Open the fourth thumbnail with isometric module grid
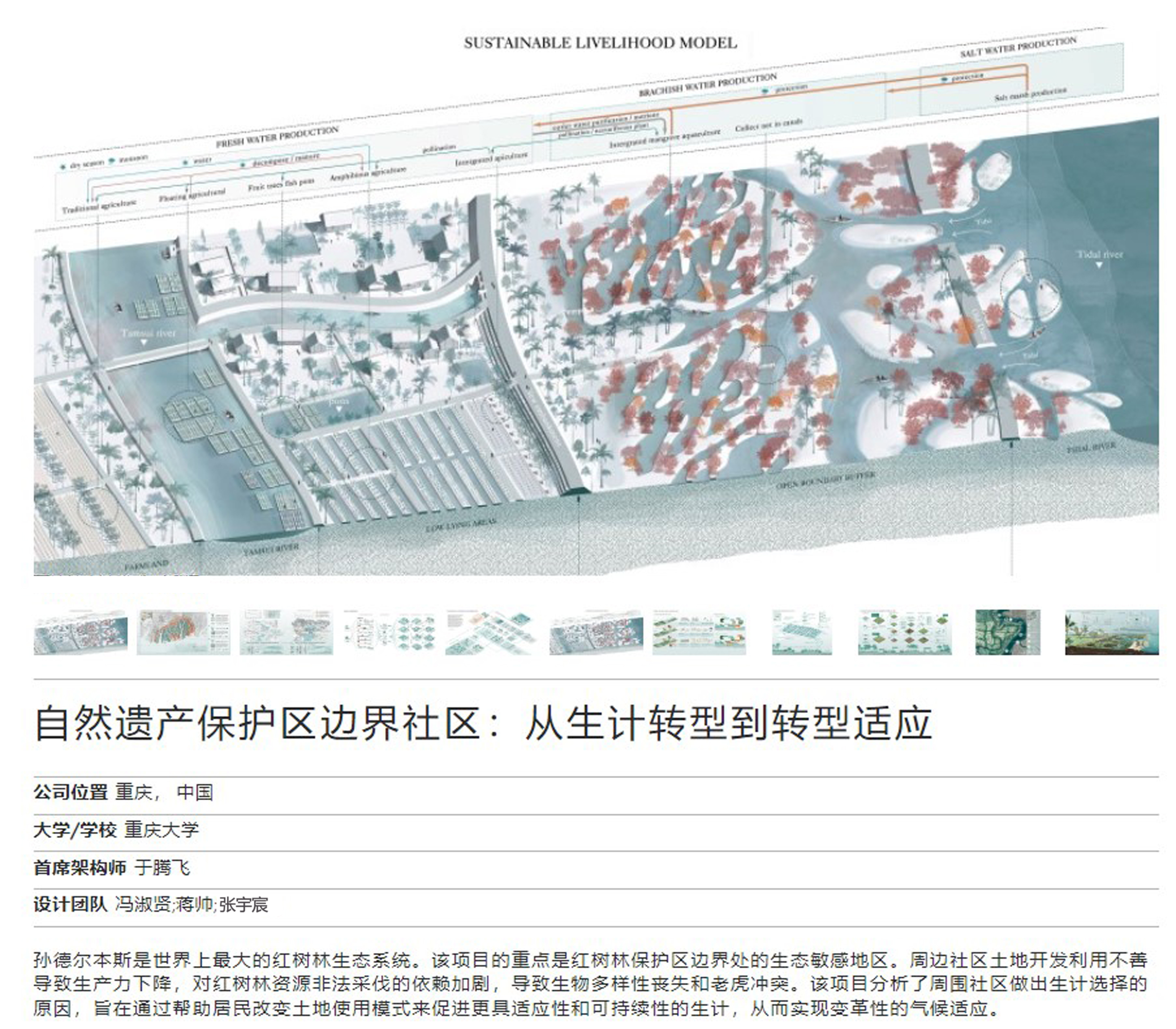 pos(389,632)
